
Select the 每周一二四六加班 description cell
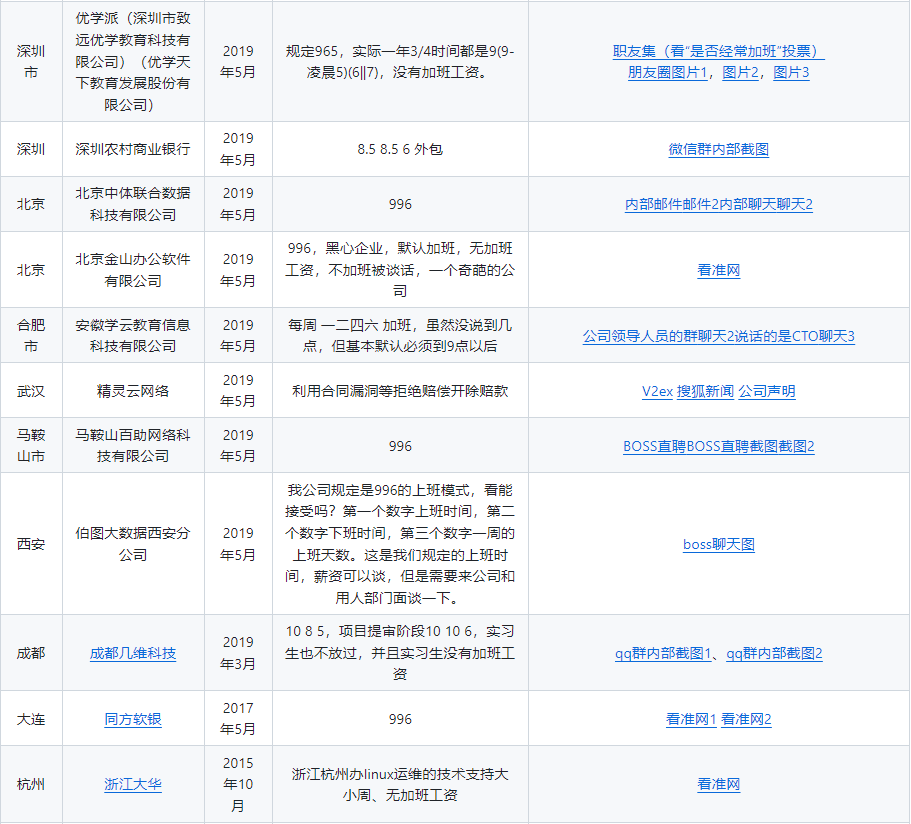pyautogui.click(x=400, y=335)
